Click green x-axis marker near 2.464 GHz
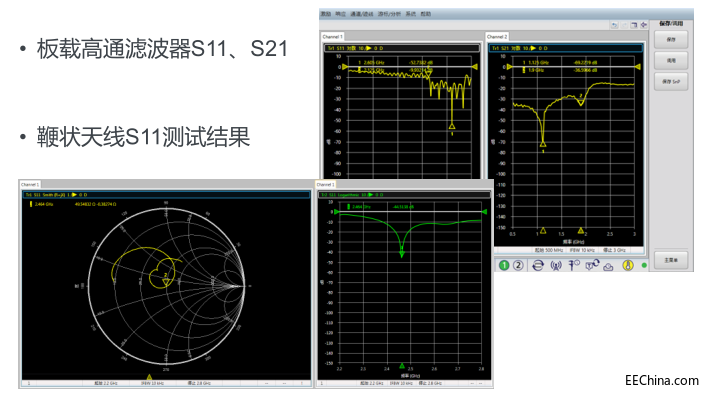707x393 pixels. point(402,366)
